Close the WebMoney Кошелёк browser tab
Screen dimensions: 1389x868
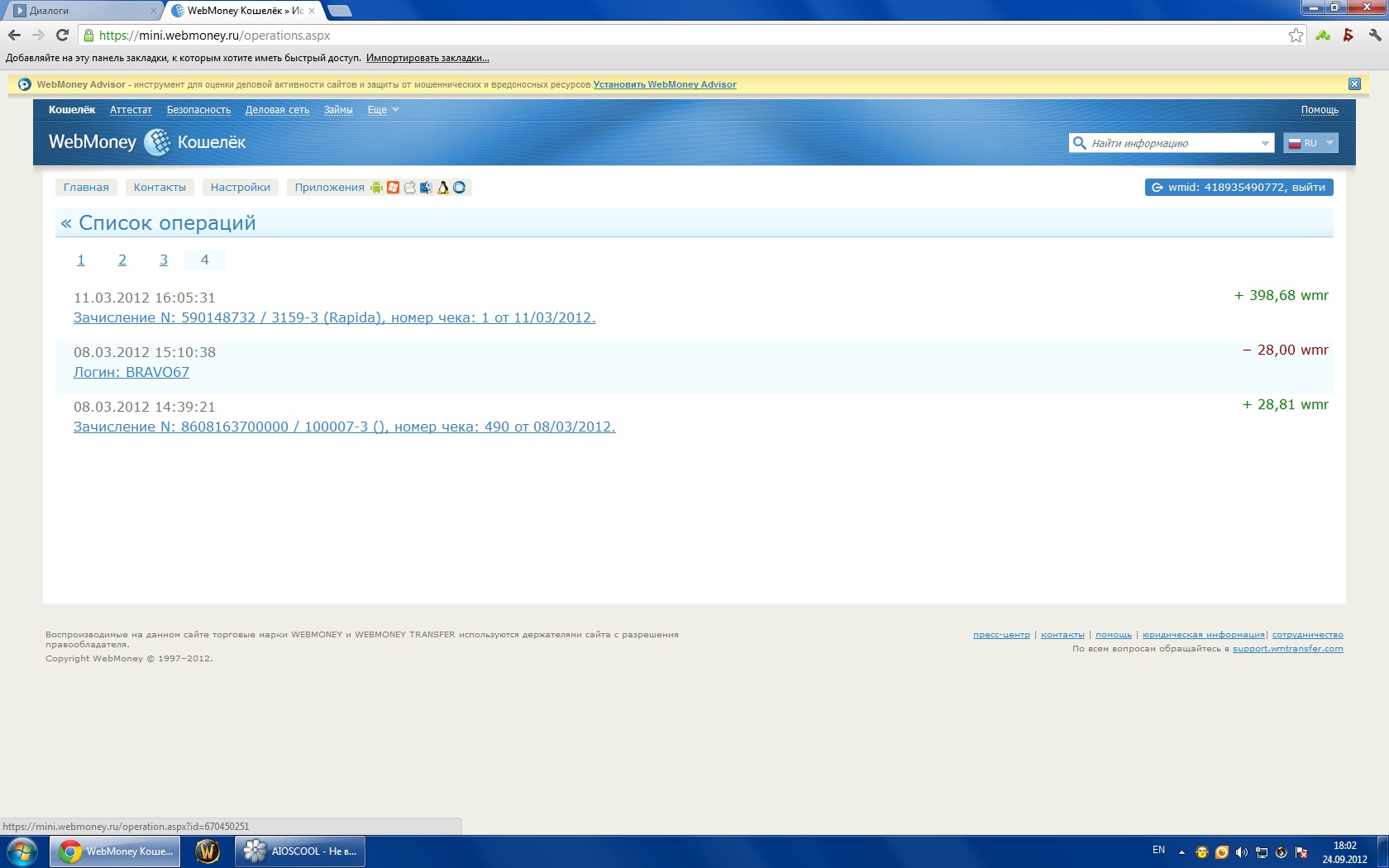pyautogui.click(x=312, y=11)
